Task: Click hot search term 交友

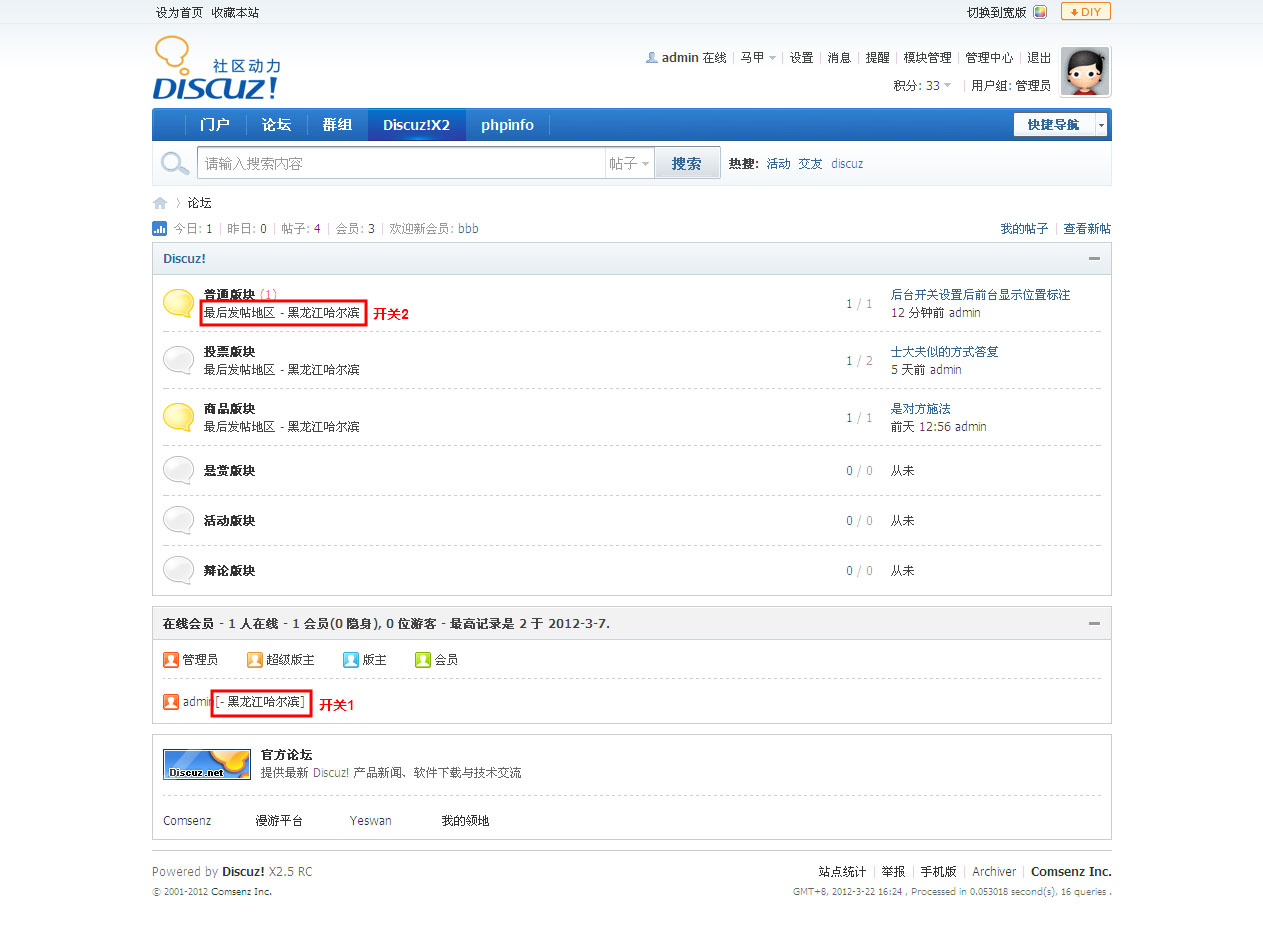Action: click(x=810, y=164)
